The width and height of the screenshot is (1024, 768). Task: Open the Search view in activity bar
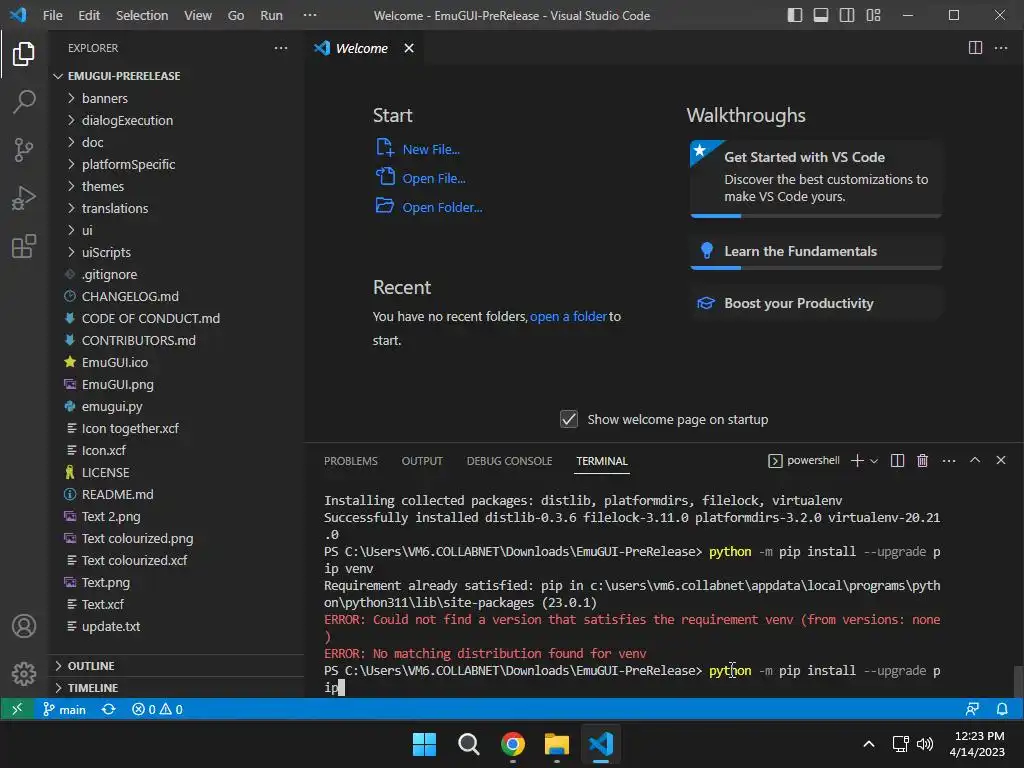(x=24, y=102)
